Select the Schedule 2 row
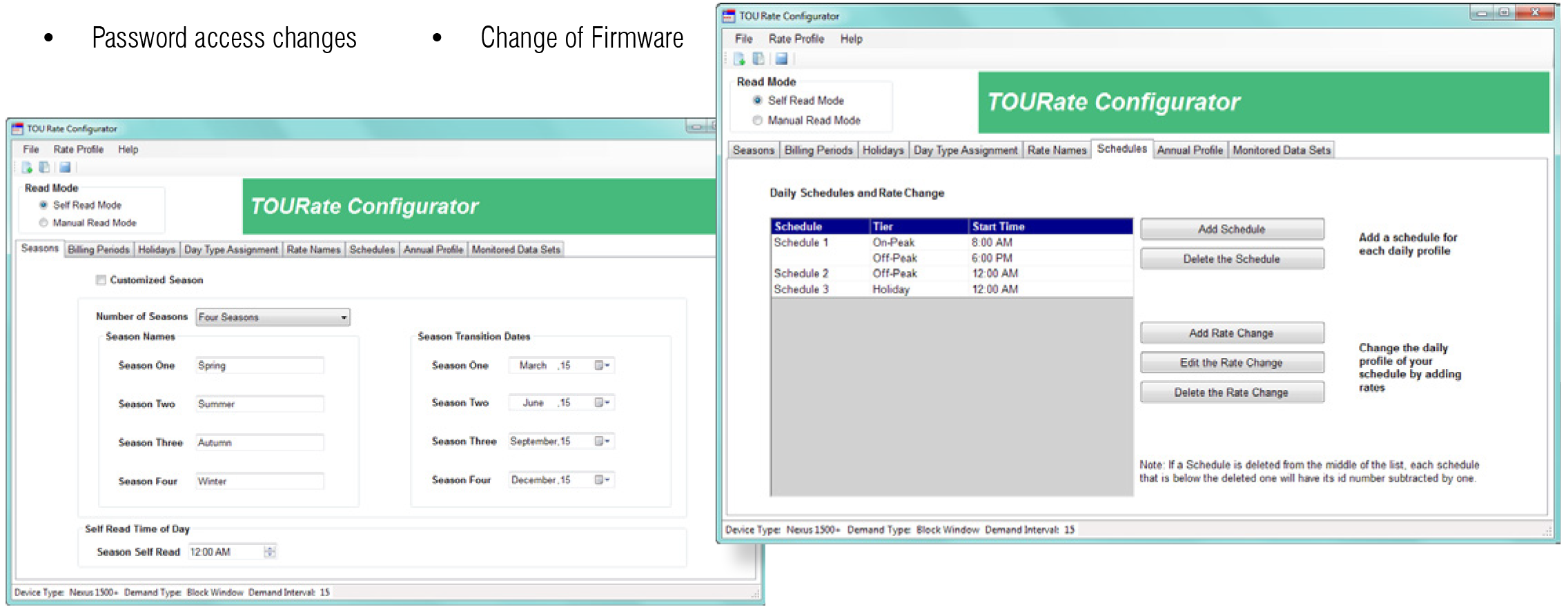This screenshot has width=1568, height=612. 952,273
